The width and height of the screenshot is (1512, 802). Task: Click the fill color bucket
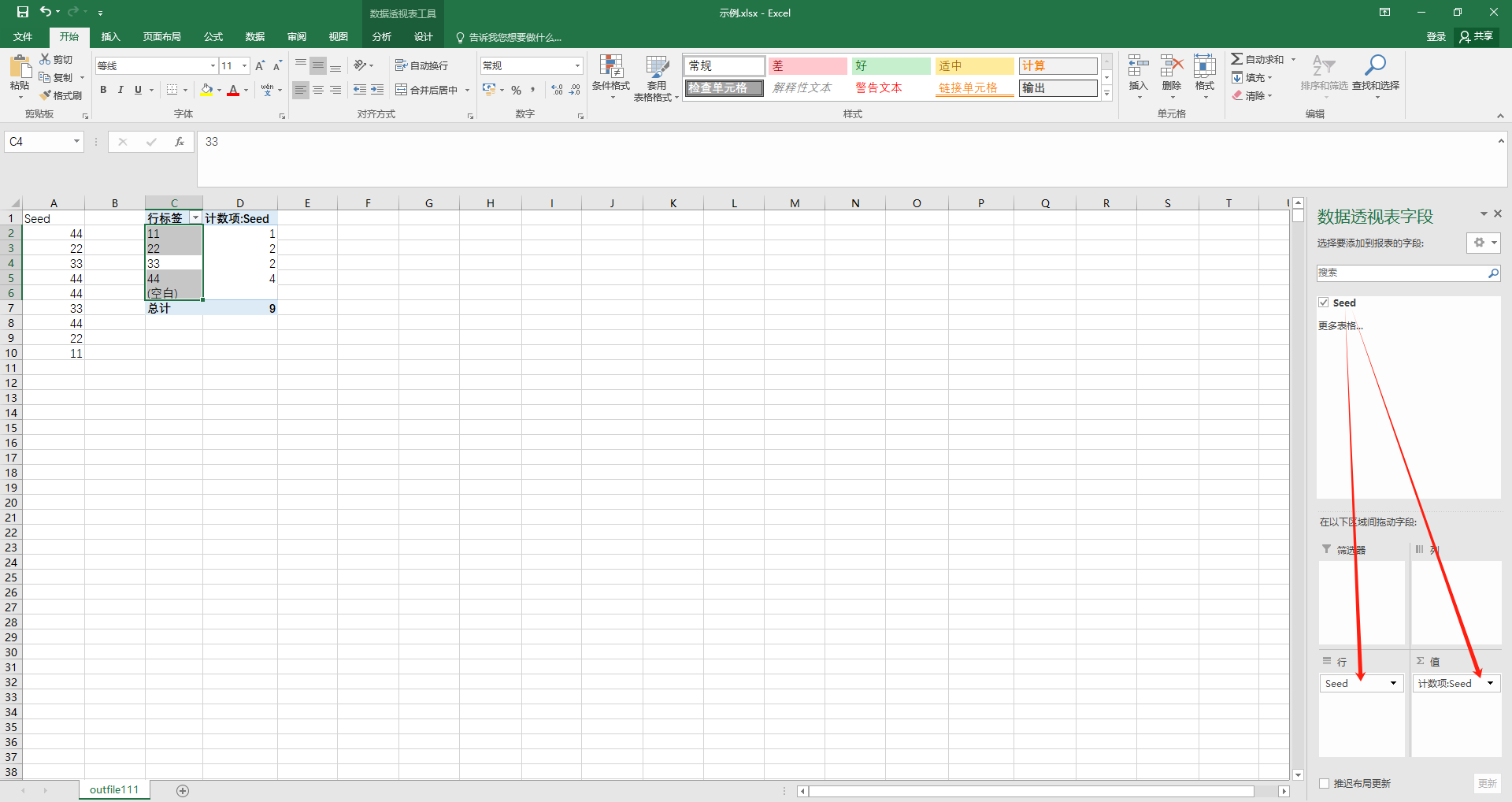coord(206,90)
